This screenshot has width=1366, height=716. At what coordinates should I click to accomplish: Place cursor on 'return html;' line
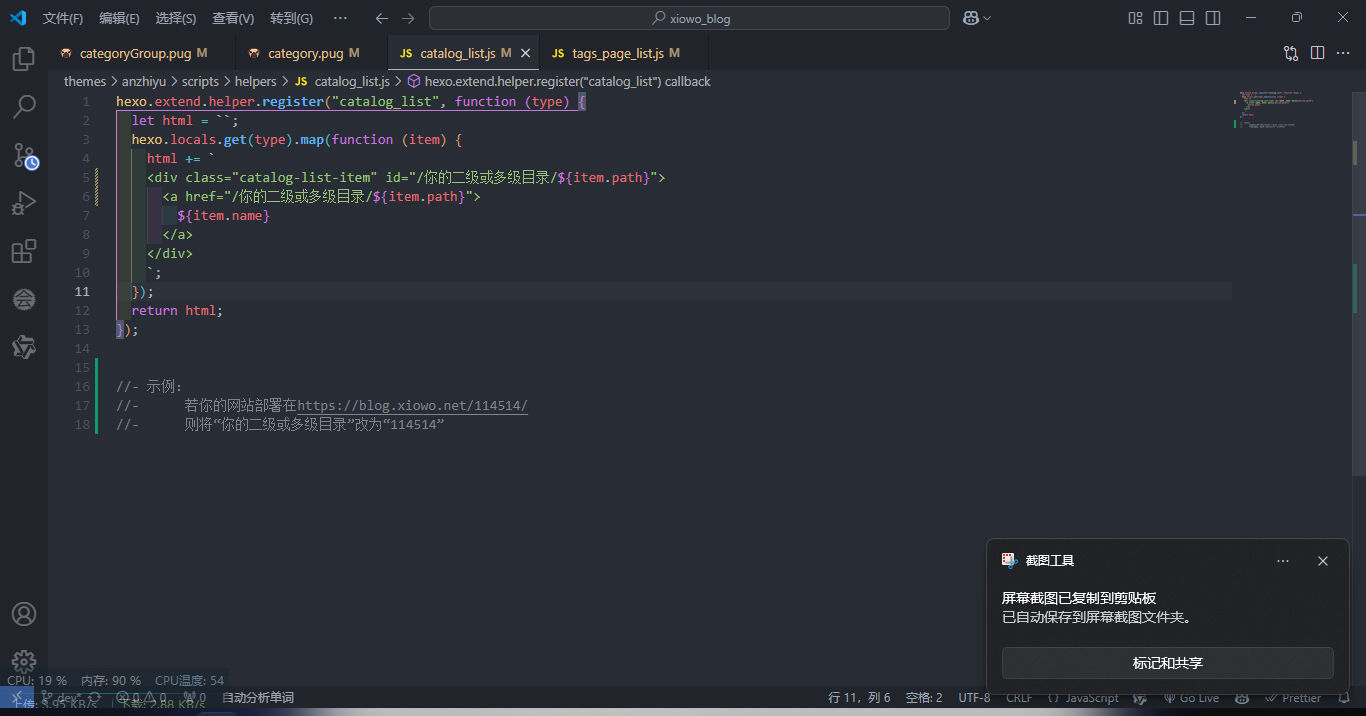click(177, 311)
